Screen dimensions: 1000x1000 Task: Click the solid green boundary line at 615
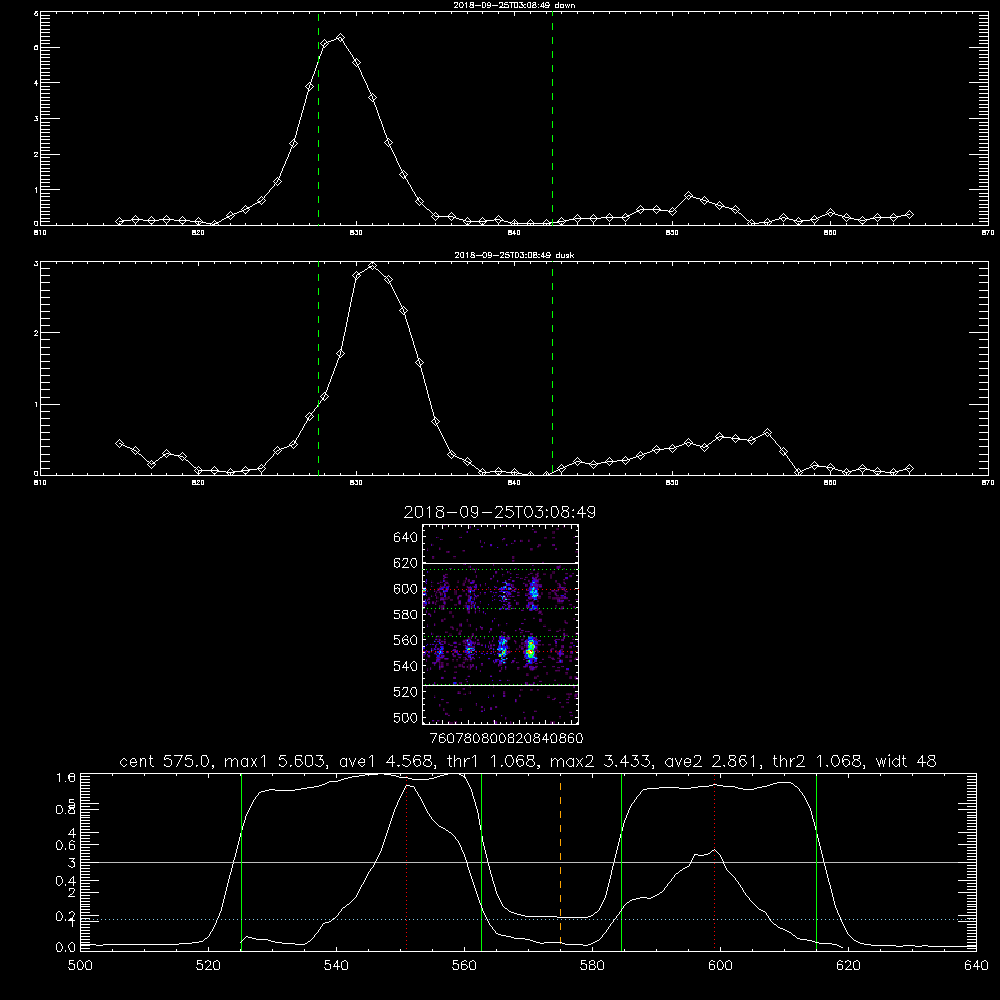pos(816,862)
